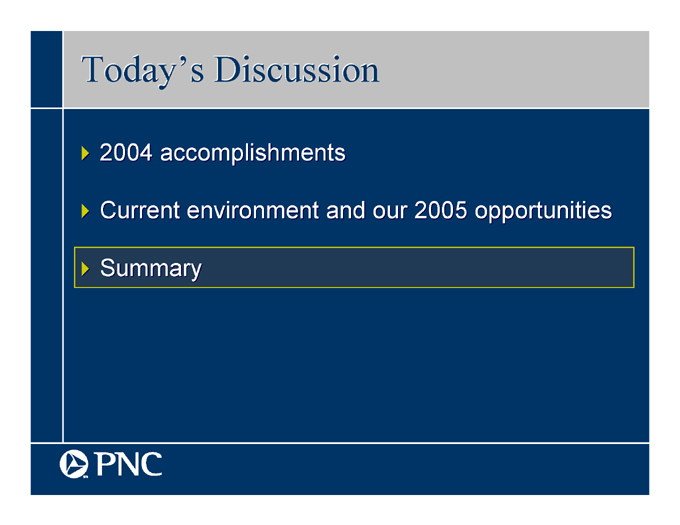Click the yellow arrow beside Current environment

(85, 211)
